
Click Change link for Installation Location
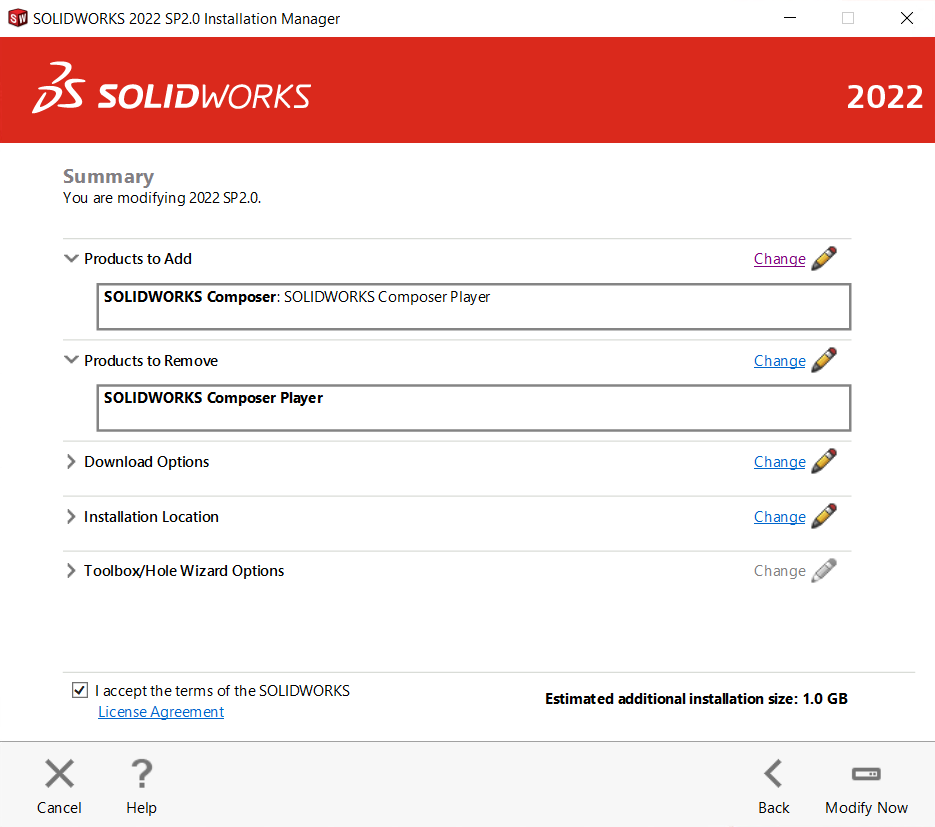[779, 517]
